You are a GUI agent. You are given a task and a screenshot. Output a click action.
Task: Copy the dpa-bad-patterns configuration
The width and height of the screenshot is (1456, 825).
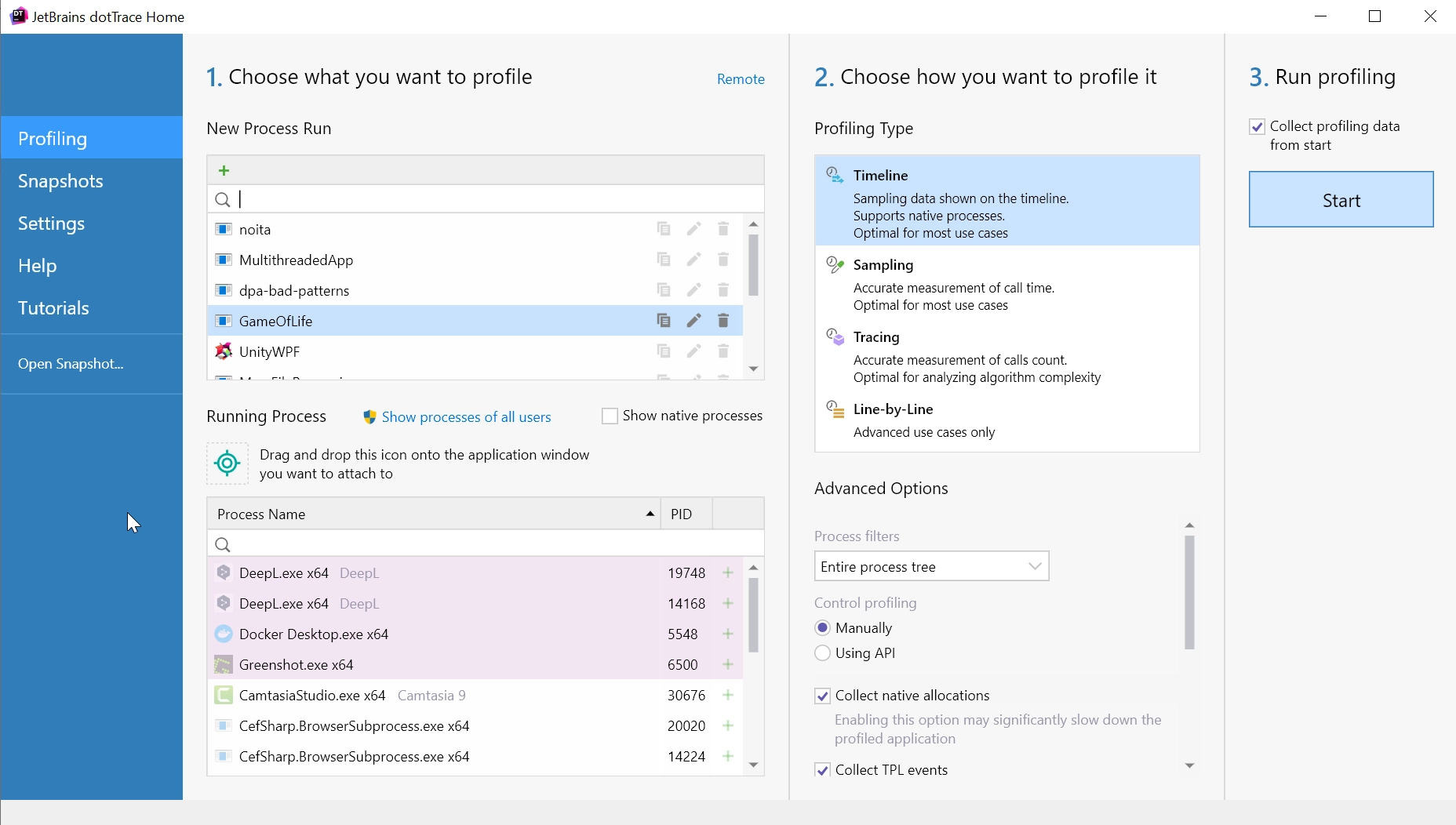(664, 290)
